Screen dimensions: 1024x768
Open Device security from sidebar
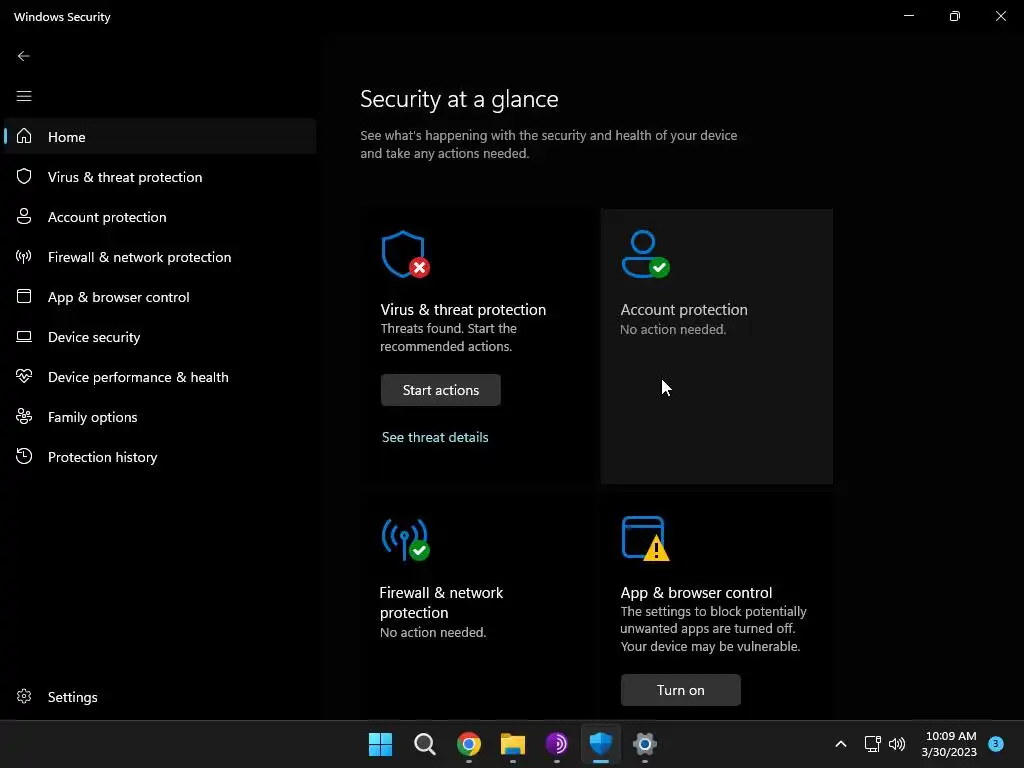click(x=94, y=337)
